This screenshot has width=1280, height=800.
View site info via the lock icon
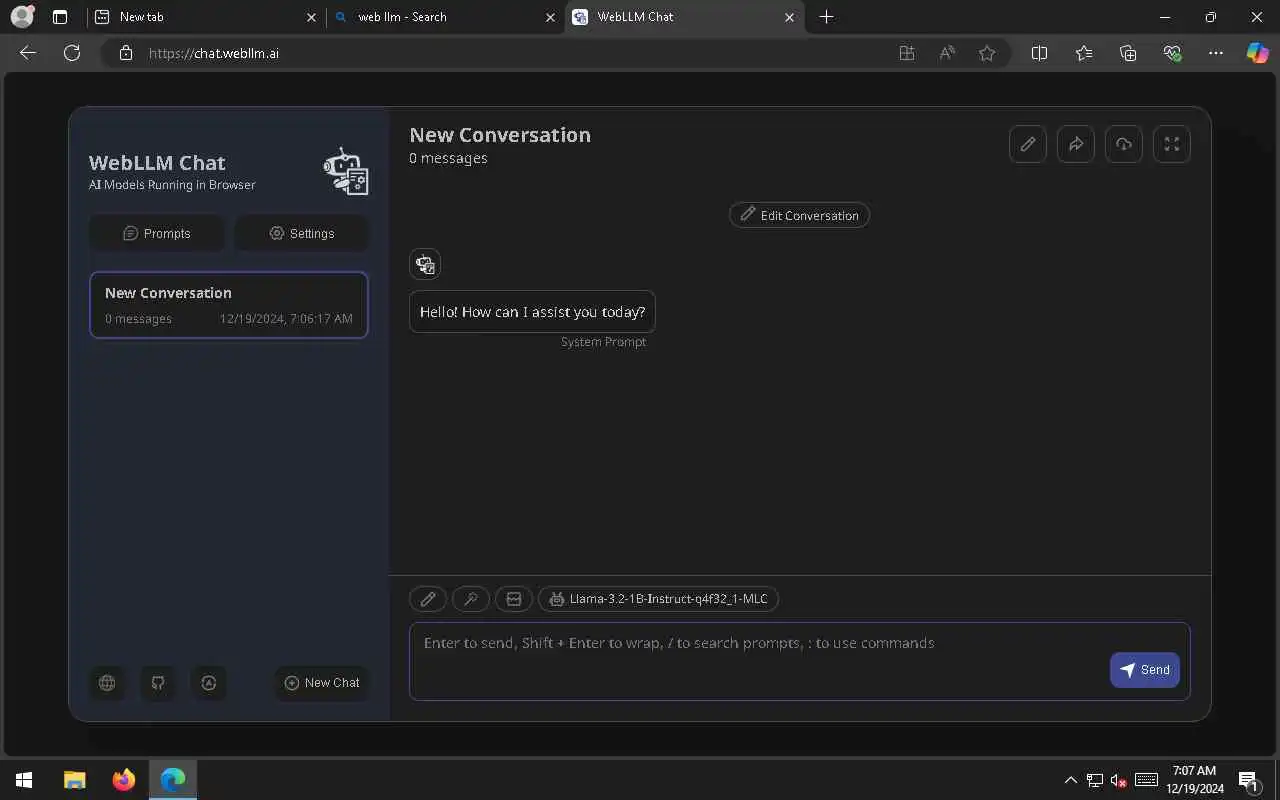[x=125, y=53]
